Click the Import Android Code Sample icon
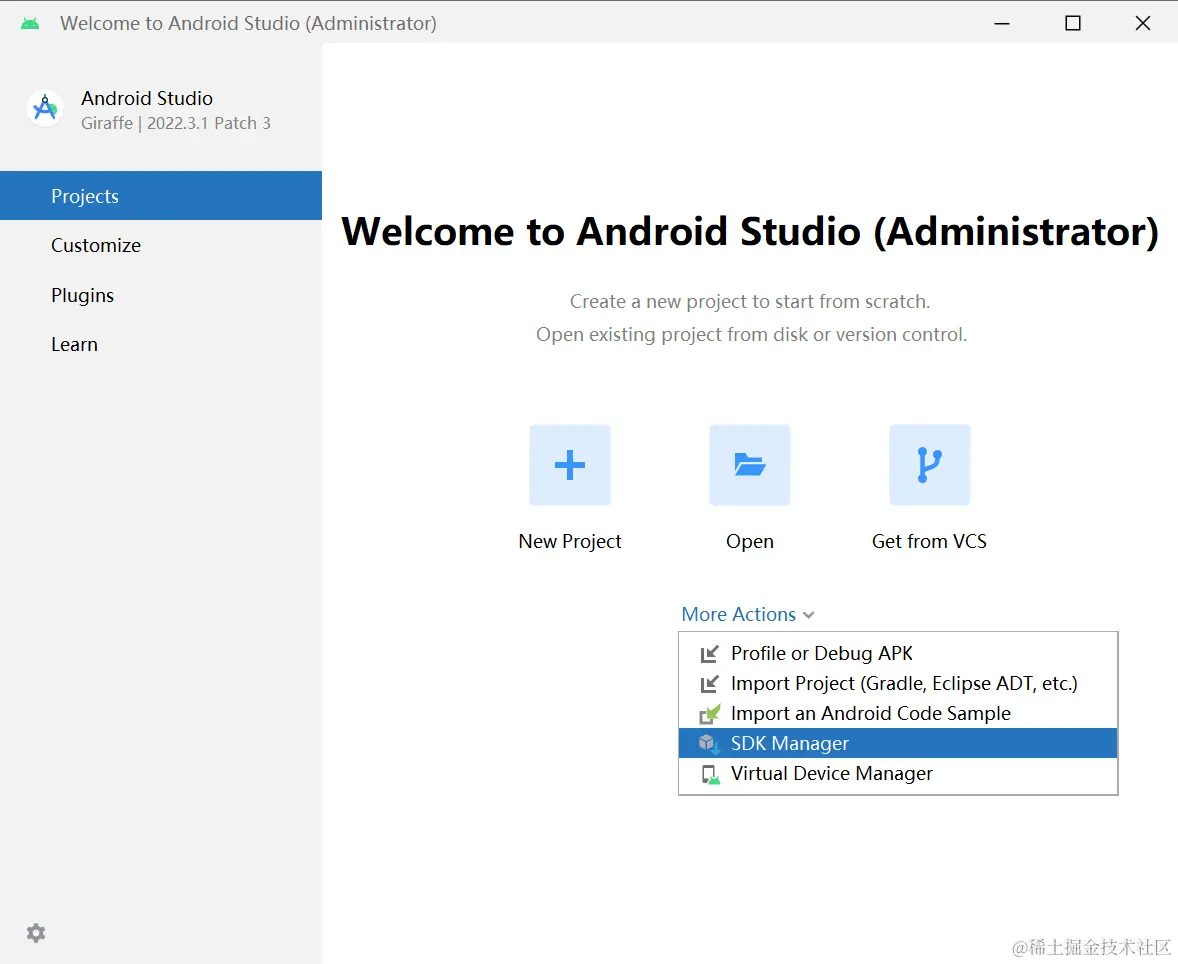The image size is (1178, 964). (709, 714)
